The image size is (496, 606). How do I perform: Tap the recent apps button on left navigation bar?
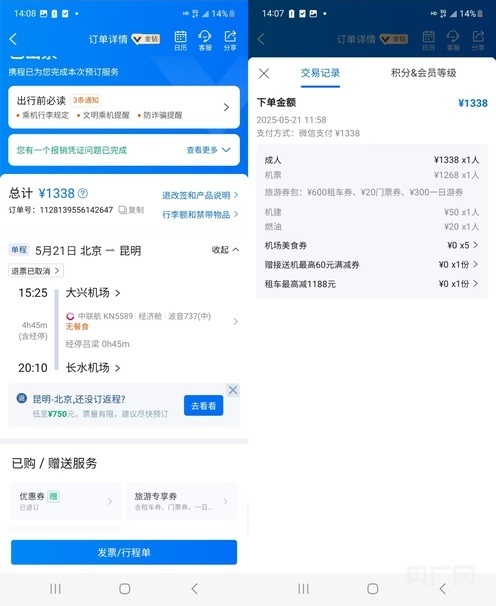[x=55, y=589]
